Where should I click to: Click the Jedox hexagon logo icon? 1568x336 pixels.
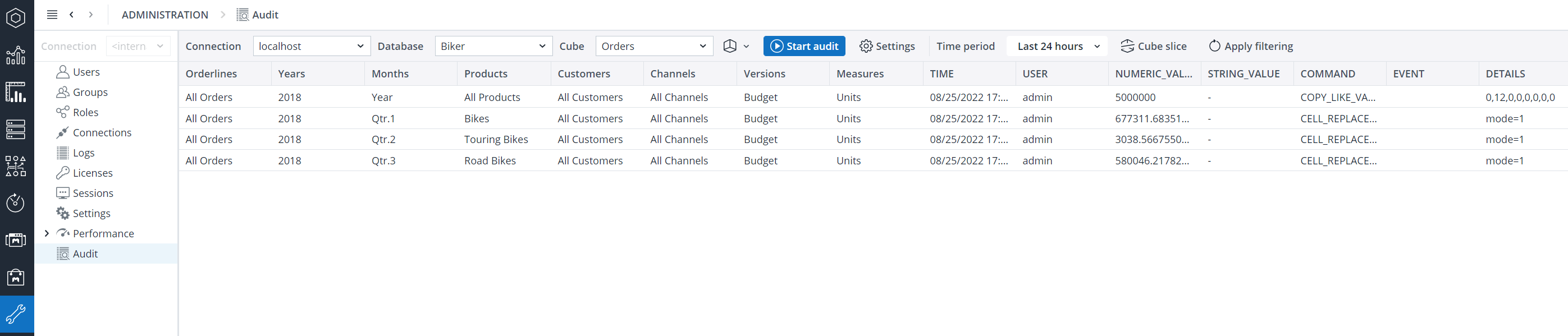click(x=16, y=17)
